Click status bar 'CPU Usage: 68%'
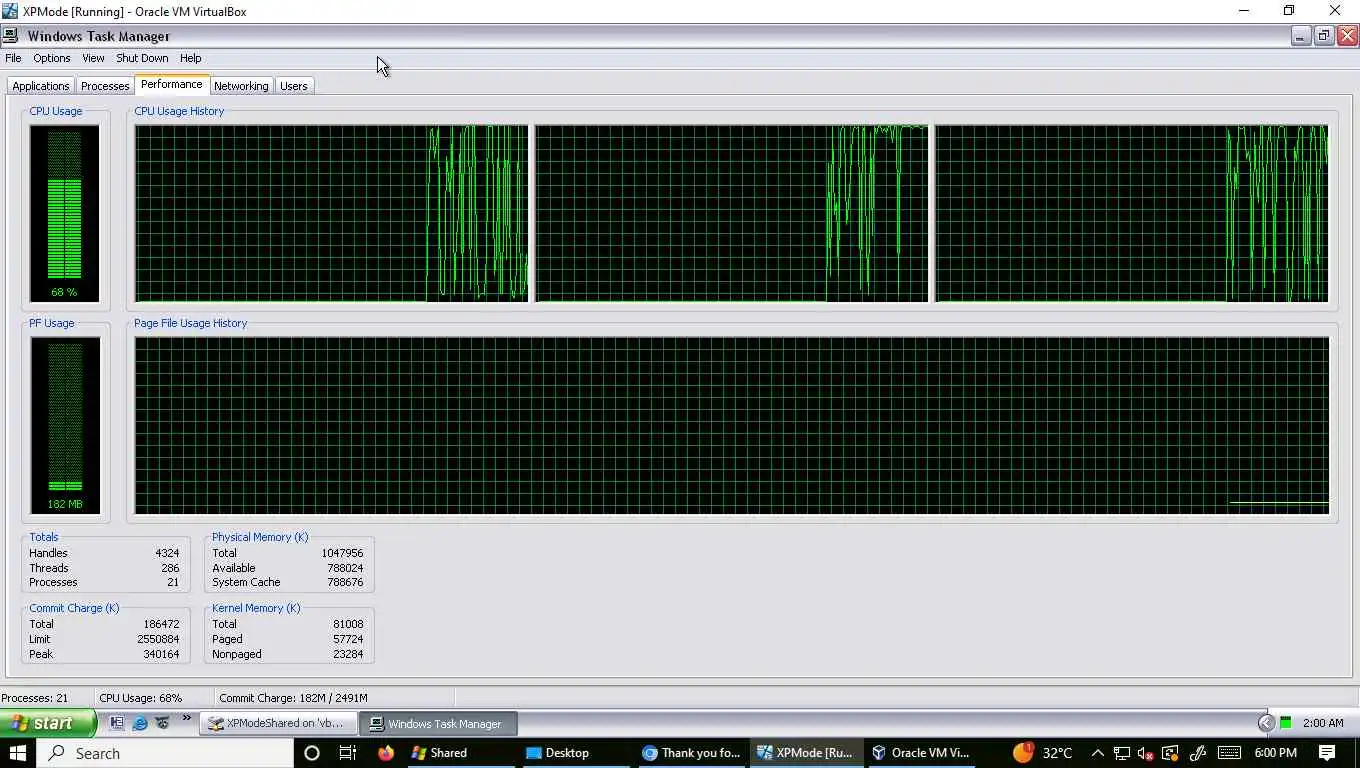1360x768 pixels. click(141, 698)
